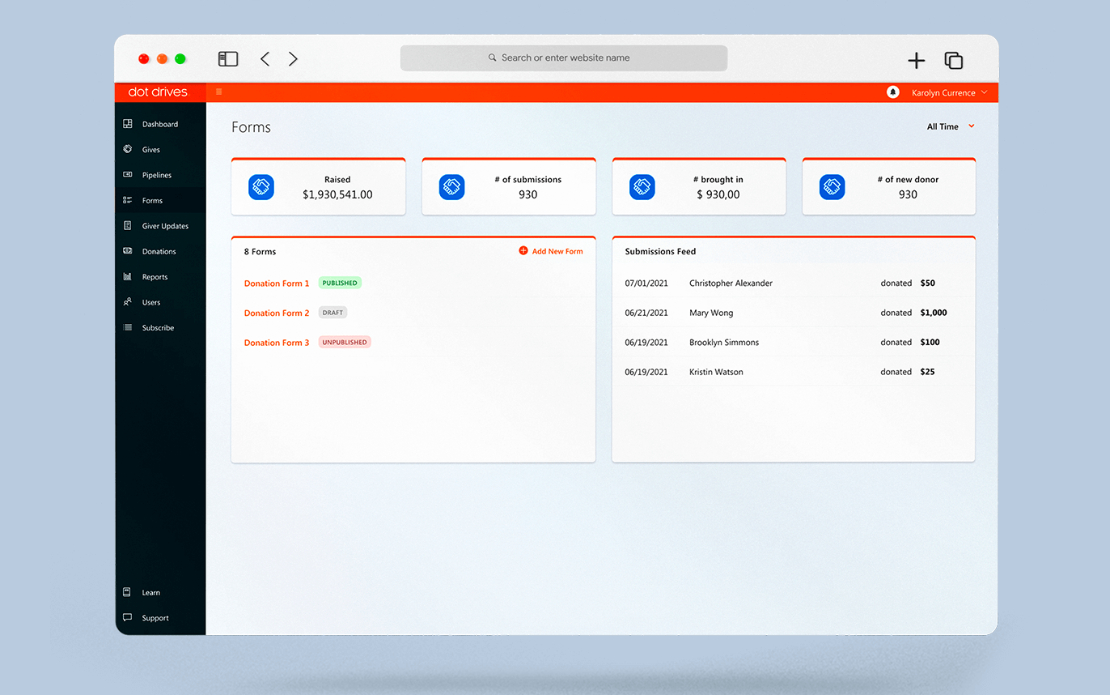This screenshot has width=1110, height=695.
Task: Open notifications via the bell icon
Action: tap(893, 92)
